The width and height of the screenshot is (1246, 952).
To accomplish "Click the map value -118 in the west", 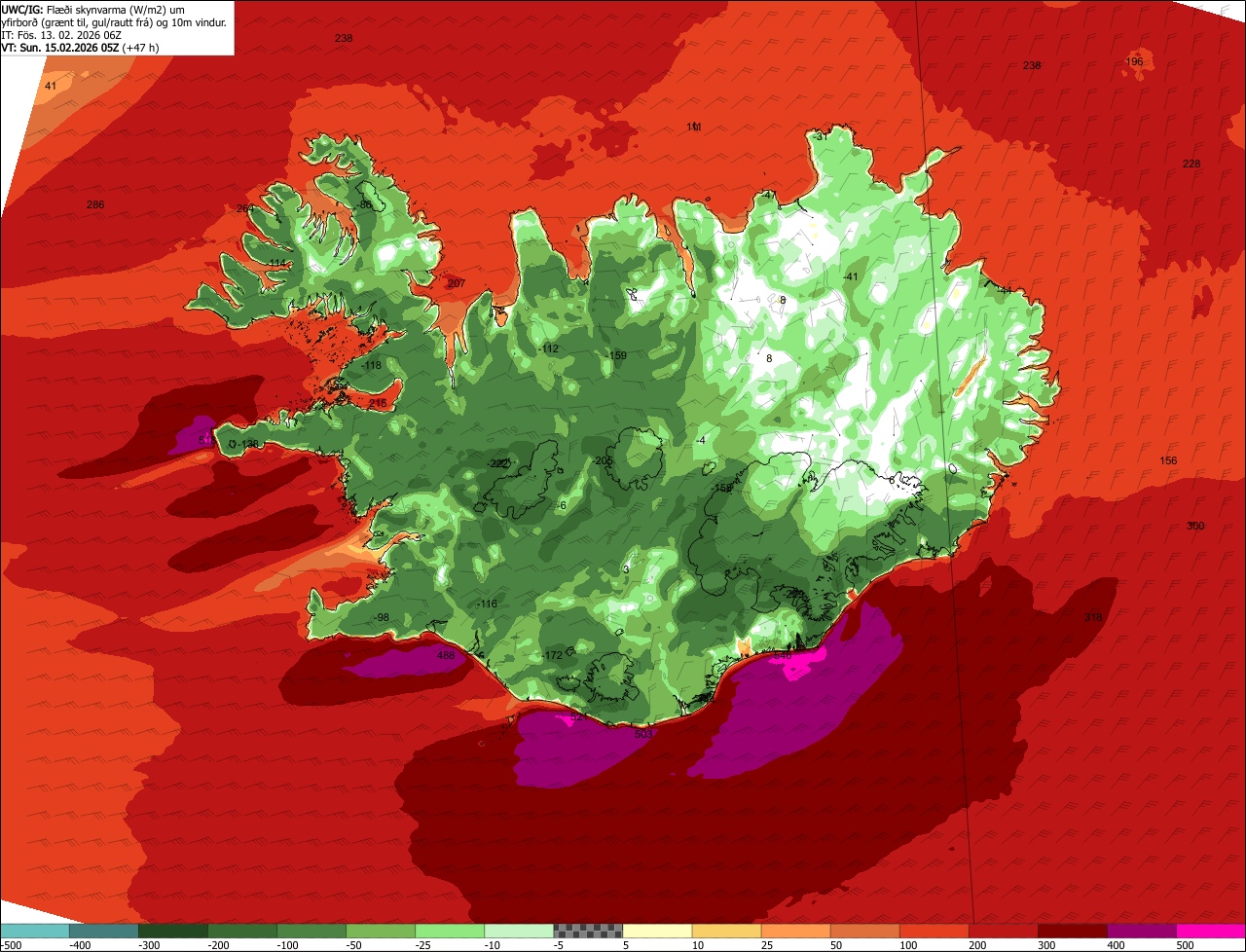I will click(373, 366).
